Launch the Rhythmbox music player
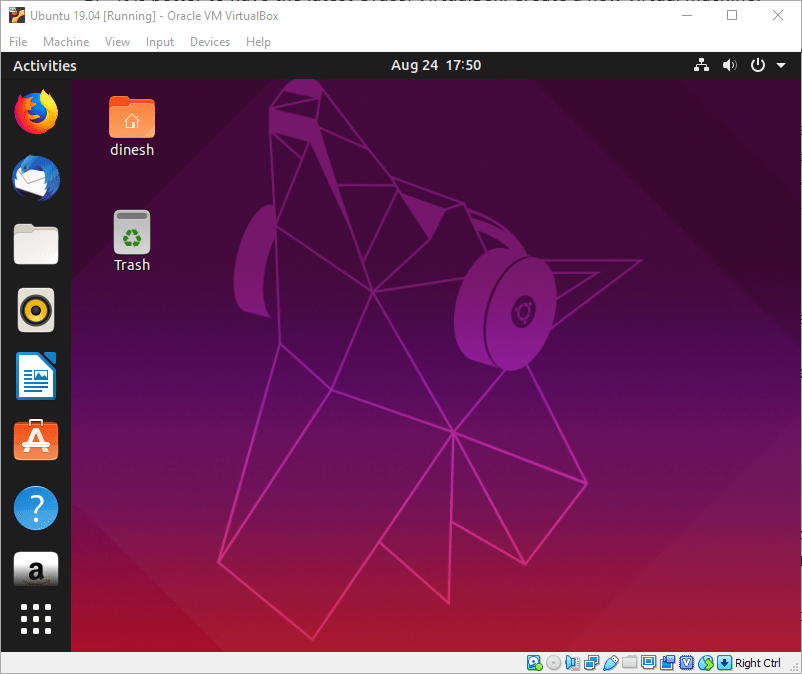Image resolution: width=802 pixels, height=674 pixels. [x=36, y=310]
